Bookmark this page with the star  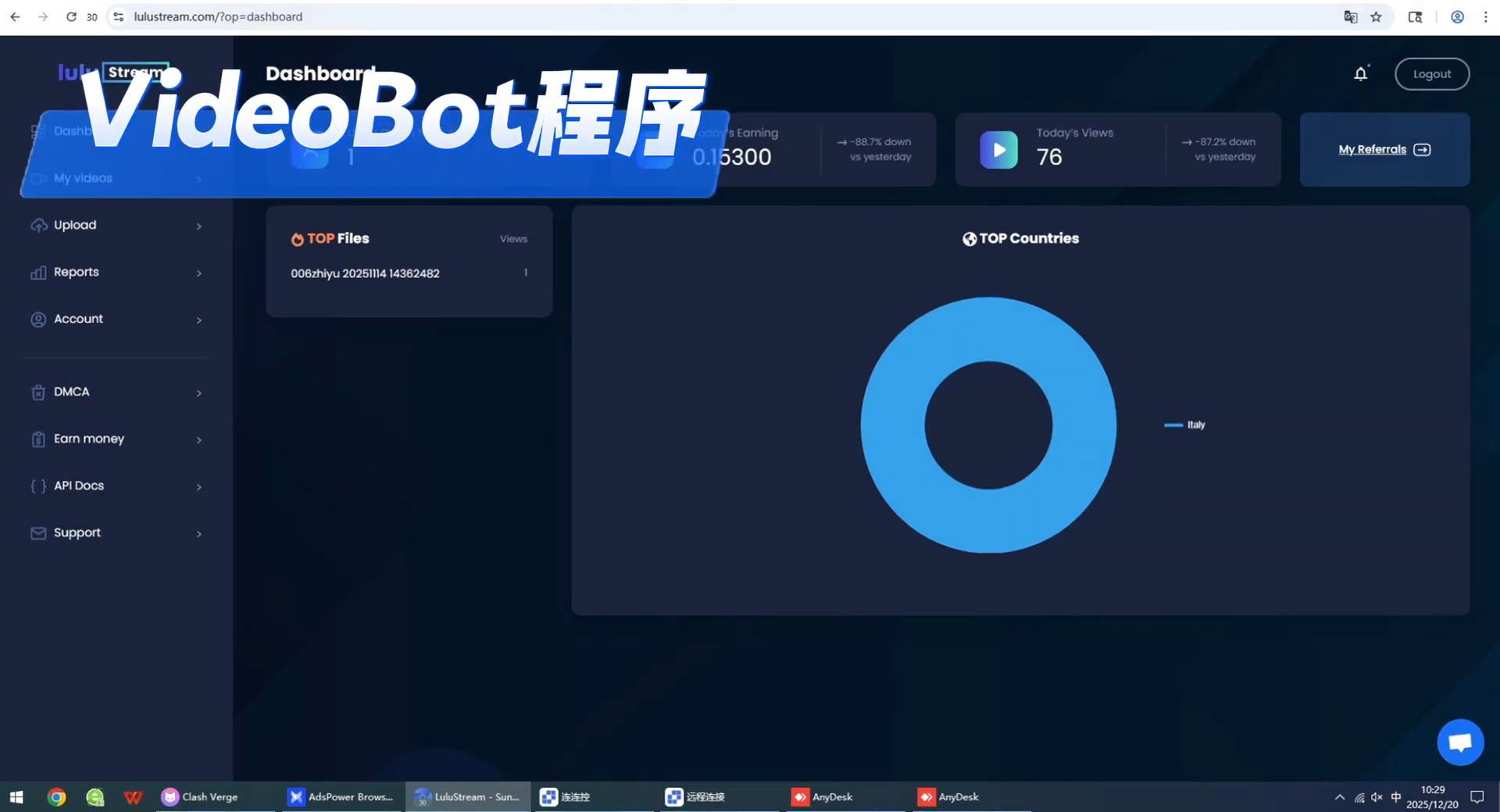click(x=1376, y=16)
